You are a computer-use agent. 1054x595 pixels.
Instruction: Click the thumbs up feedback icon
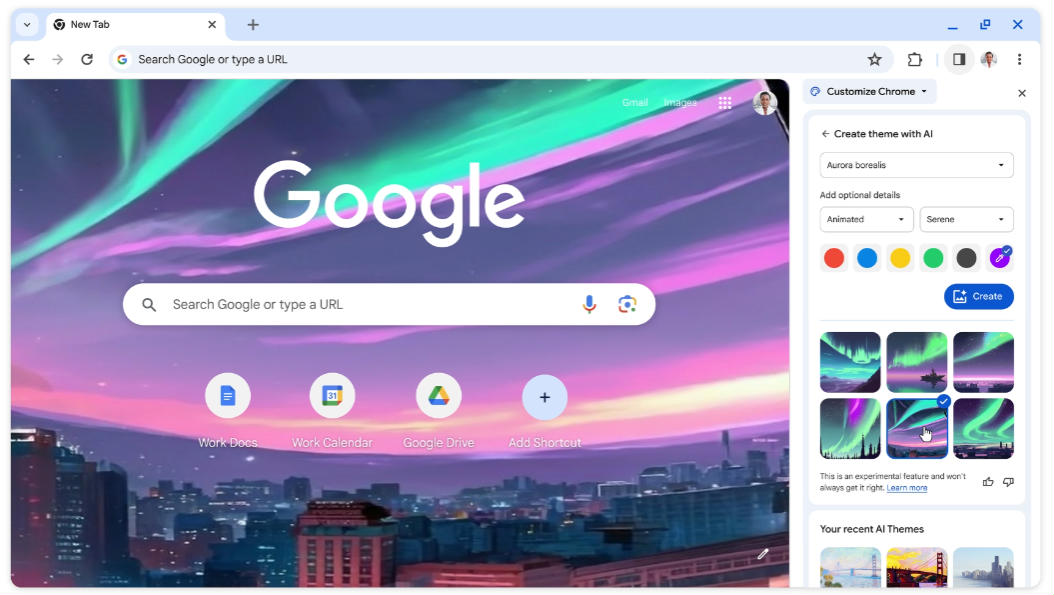pos(987,482)
